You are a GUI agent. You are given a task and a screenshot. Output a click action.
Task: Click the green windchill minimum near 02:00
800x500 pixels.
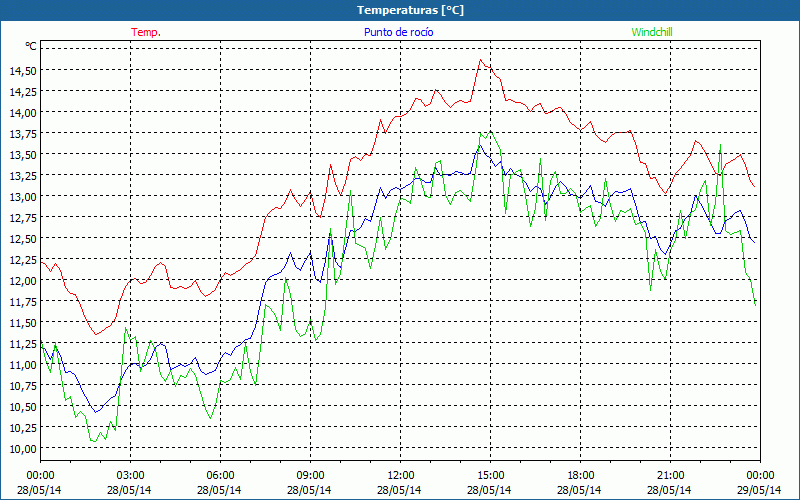click(x=94, y=441)
